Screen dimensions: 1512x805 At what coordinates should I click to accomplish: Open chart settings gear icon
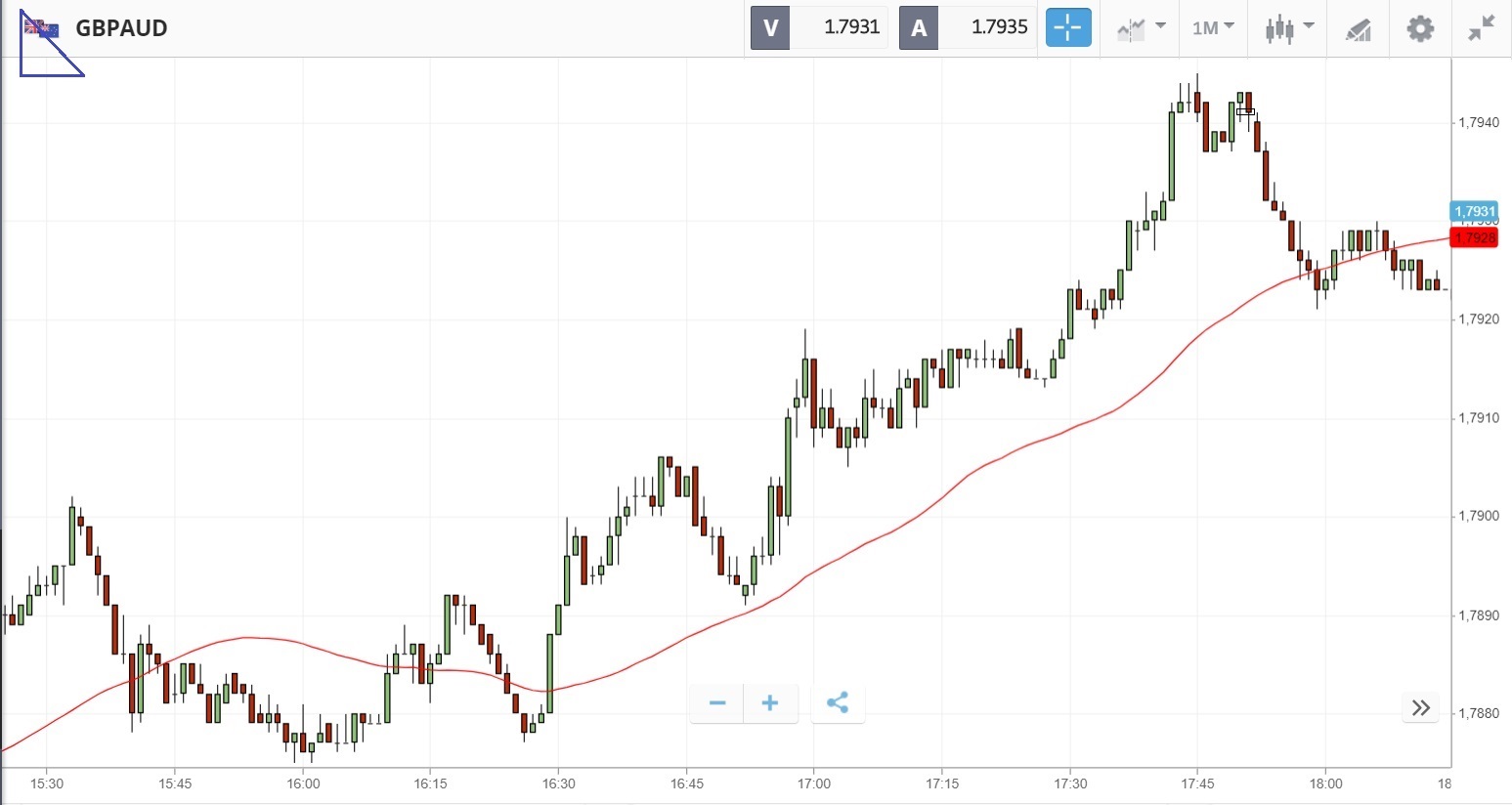[1420, 28]
